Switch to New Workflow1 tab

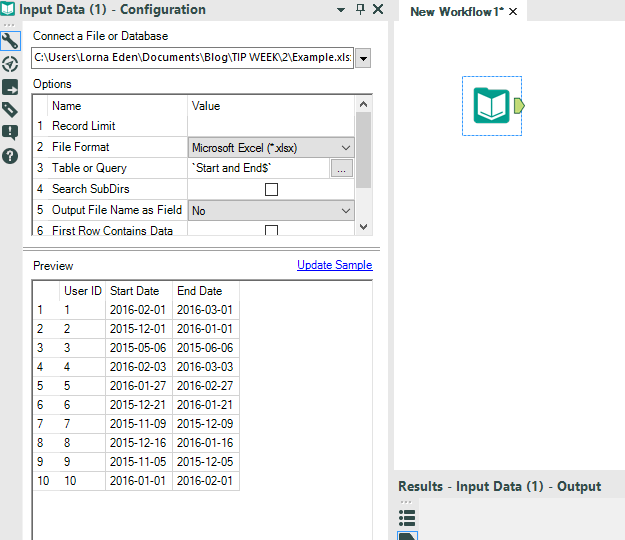pyautogui.click(x=456, y=12)
